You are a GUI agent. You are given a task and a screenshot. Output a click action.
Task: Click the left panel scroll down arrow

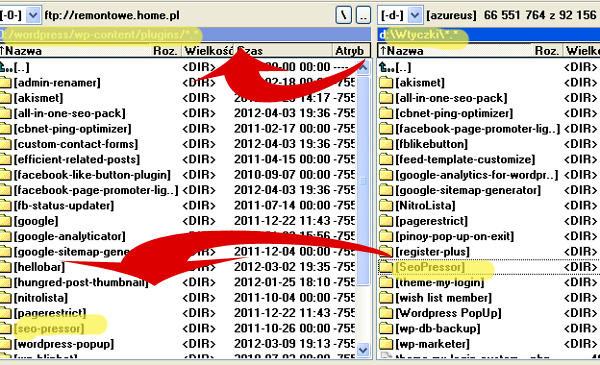(x=363, y=349)
